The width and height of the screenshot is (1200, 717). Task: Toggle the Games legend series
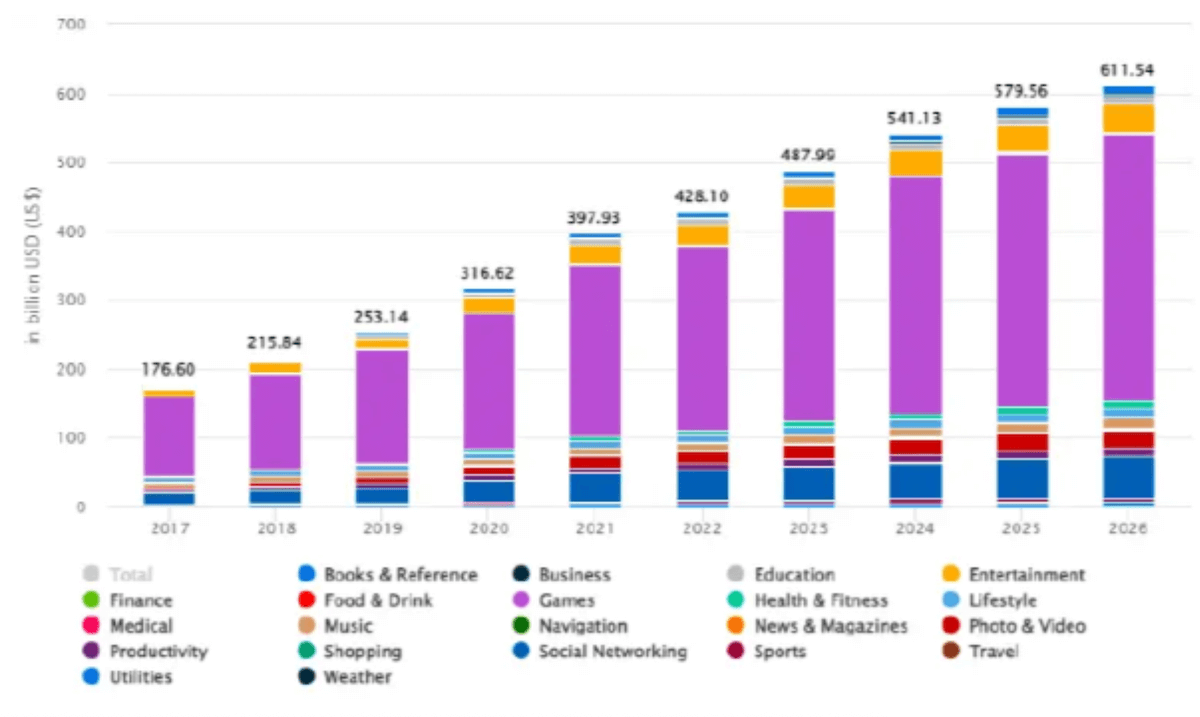(566, 601)
